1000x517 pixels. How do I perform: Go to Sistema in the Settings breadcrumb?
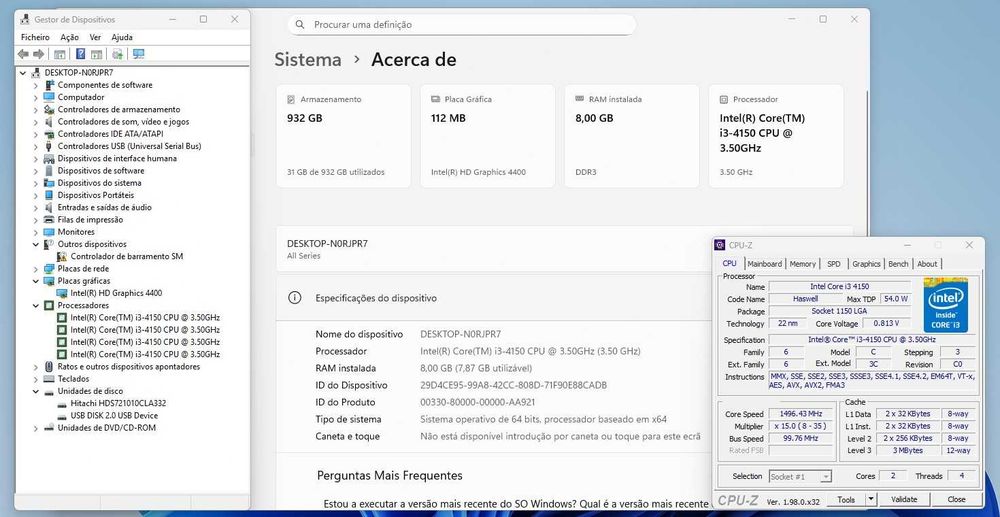click(308, 60)
